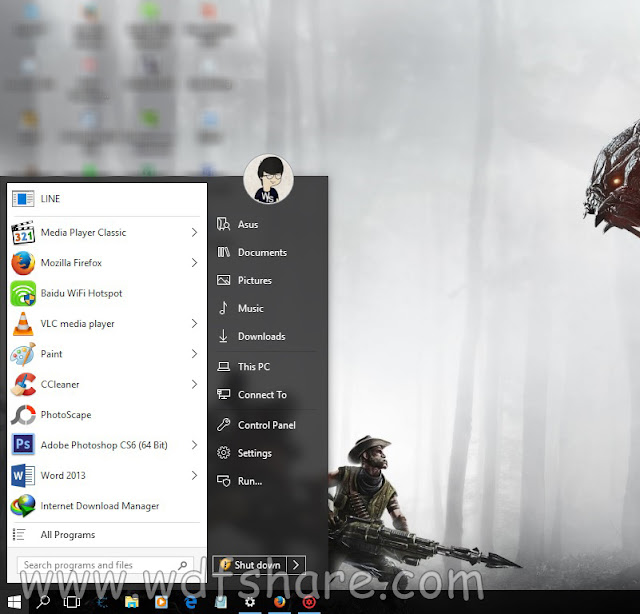Open shutdown options arrow next to Shut down
This screenshot has width=640, height=614.
point(296,565)
